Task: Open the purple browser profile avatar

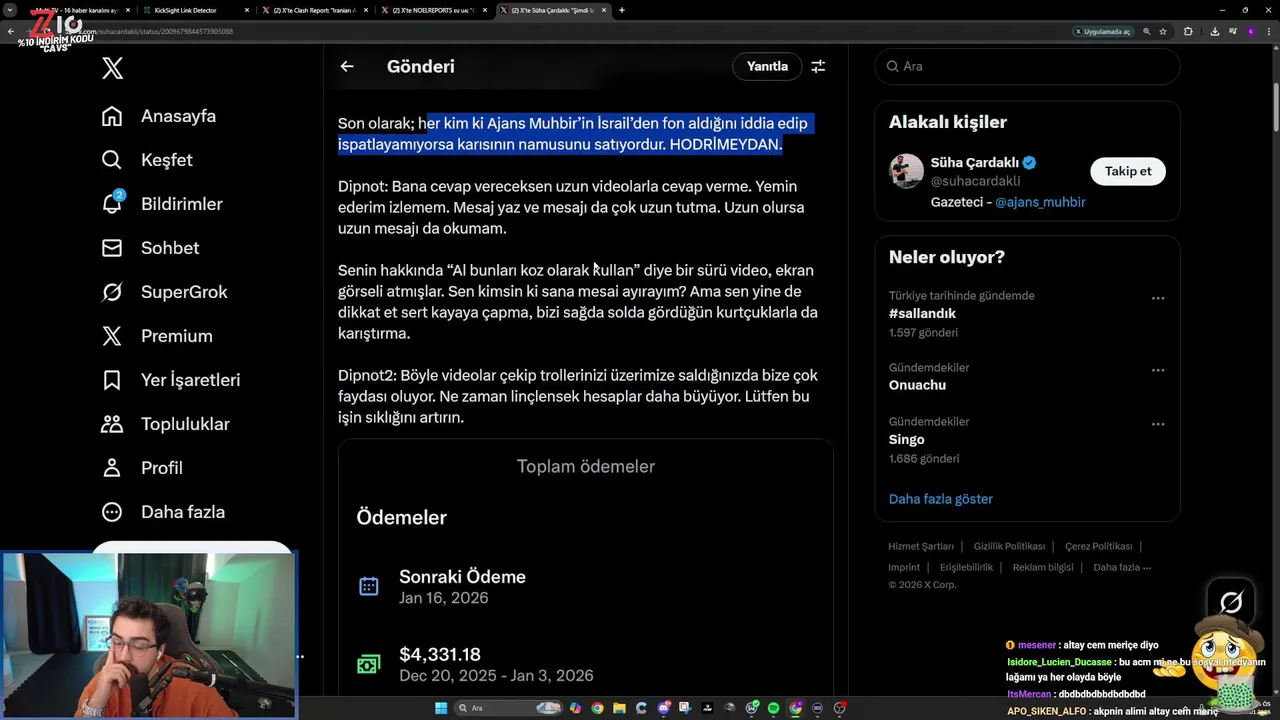Action: coord(1251,32)
